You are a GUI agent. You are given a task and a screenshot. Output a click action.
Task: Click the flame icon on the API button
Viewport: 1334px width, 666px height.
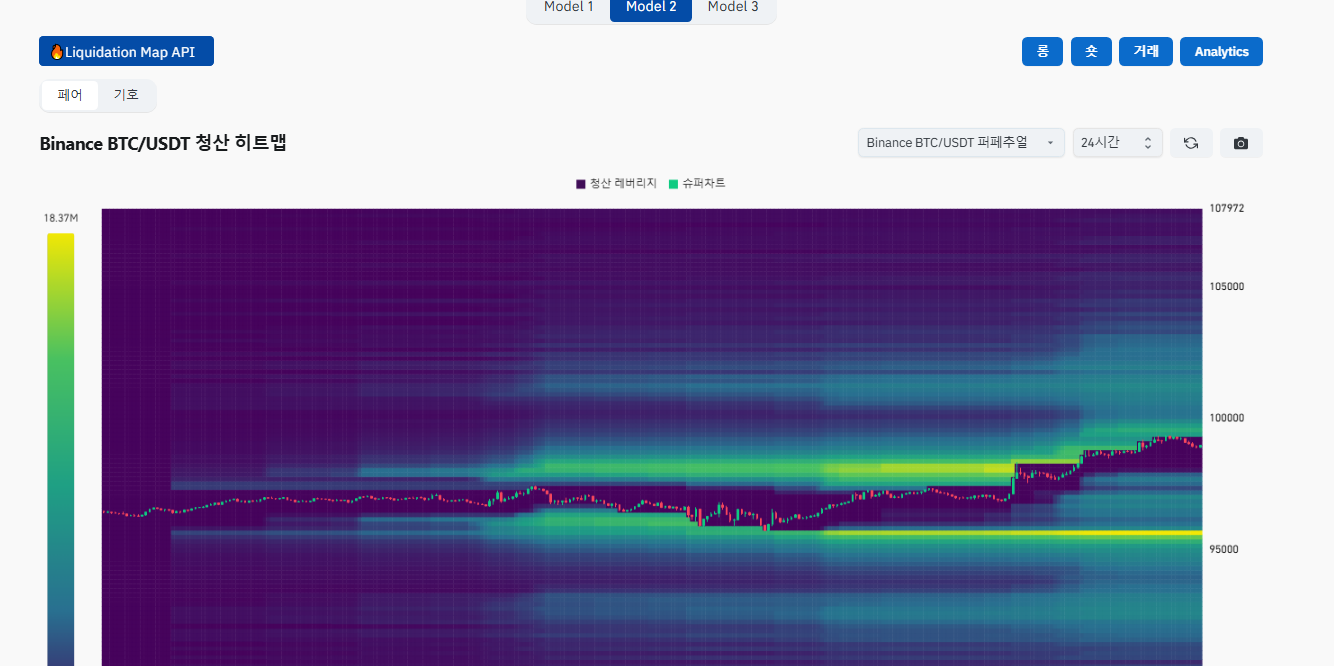click(x=56, y=51)
